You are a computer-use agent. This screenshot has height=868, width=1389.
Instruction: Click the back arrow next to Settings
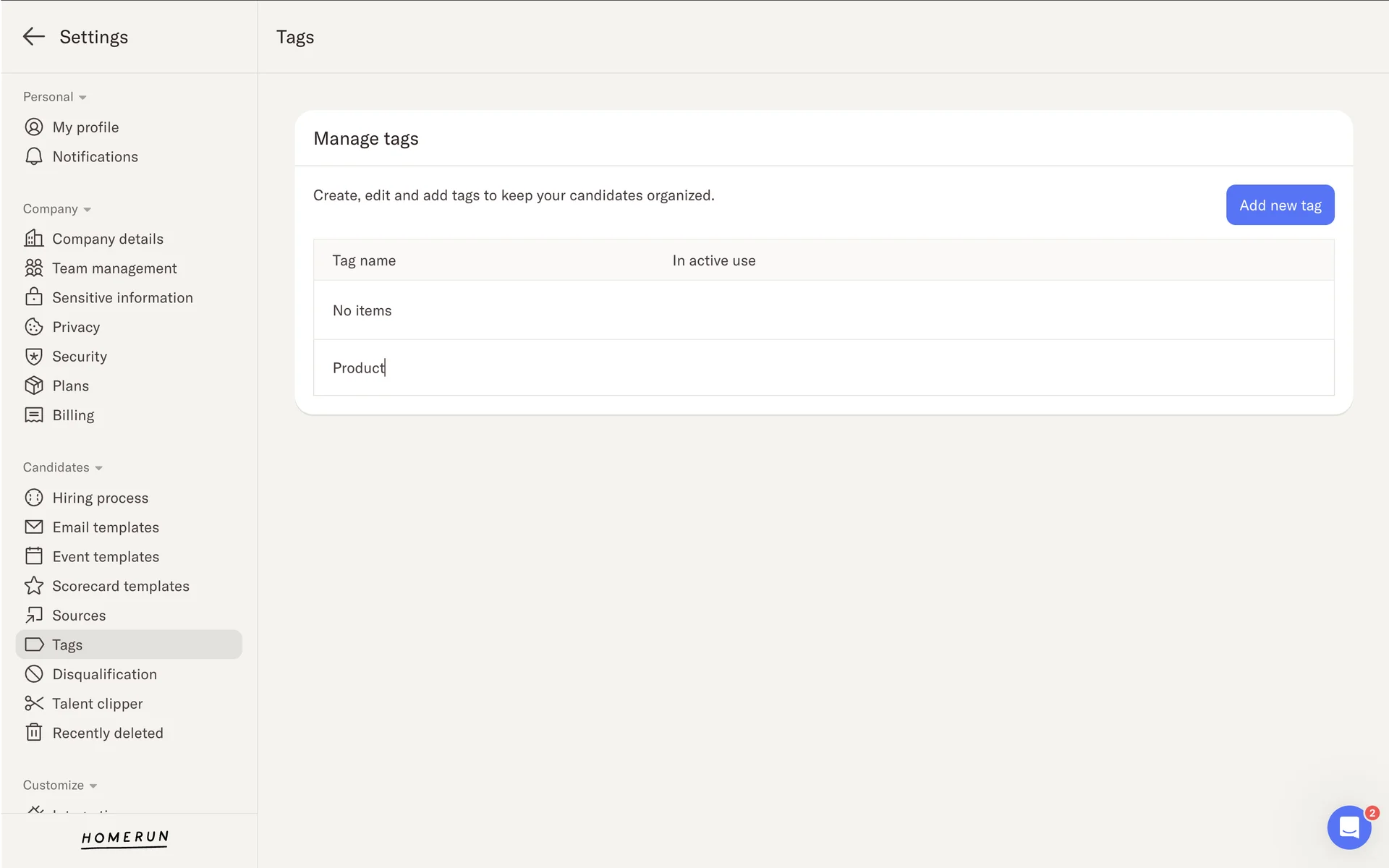[33, 37]
